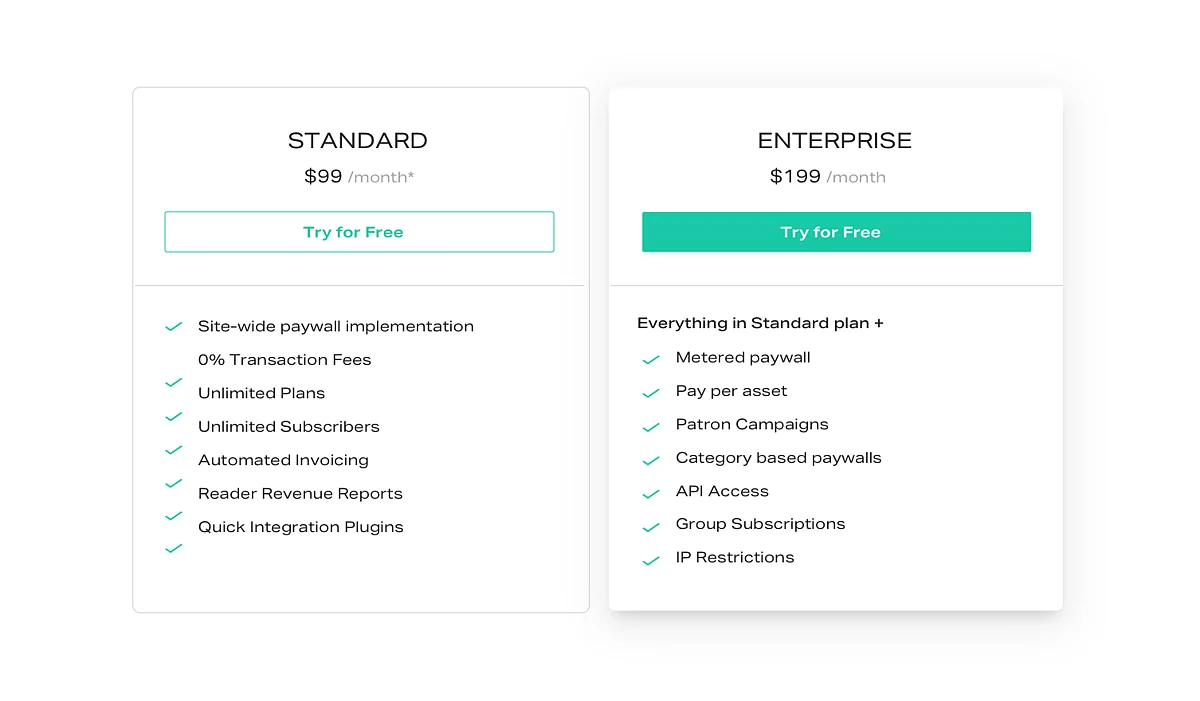Click the checkmark next to Pay per asset
Image resolution: width=1200 pixels, height=701 pixels.
[651, 394]
